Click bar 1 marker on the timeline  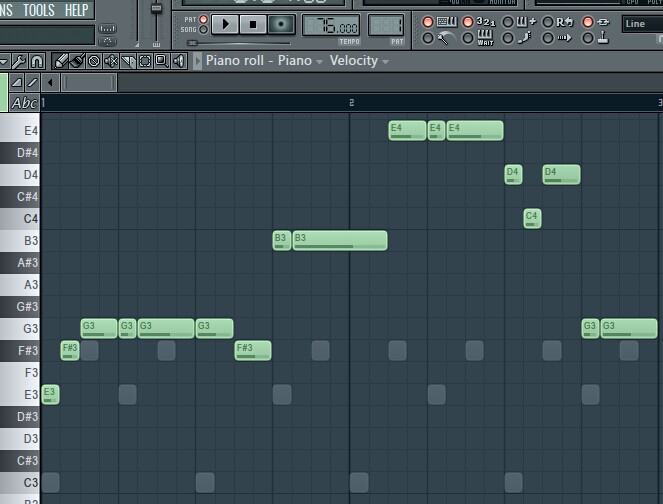[x=44, y=103]
